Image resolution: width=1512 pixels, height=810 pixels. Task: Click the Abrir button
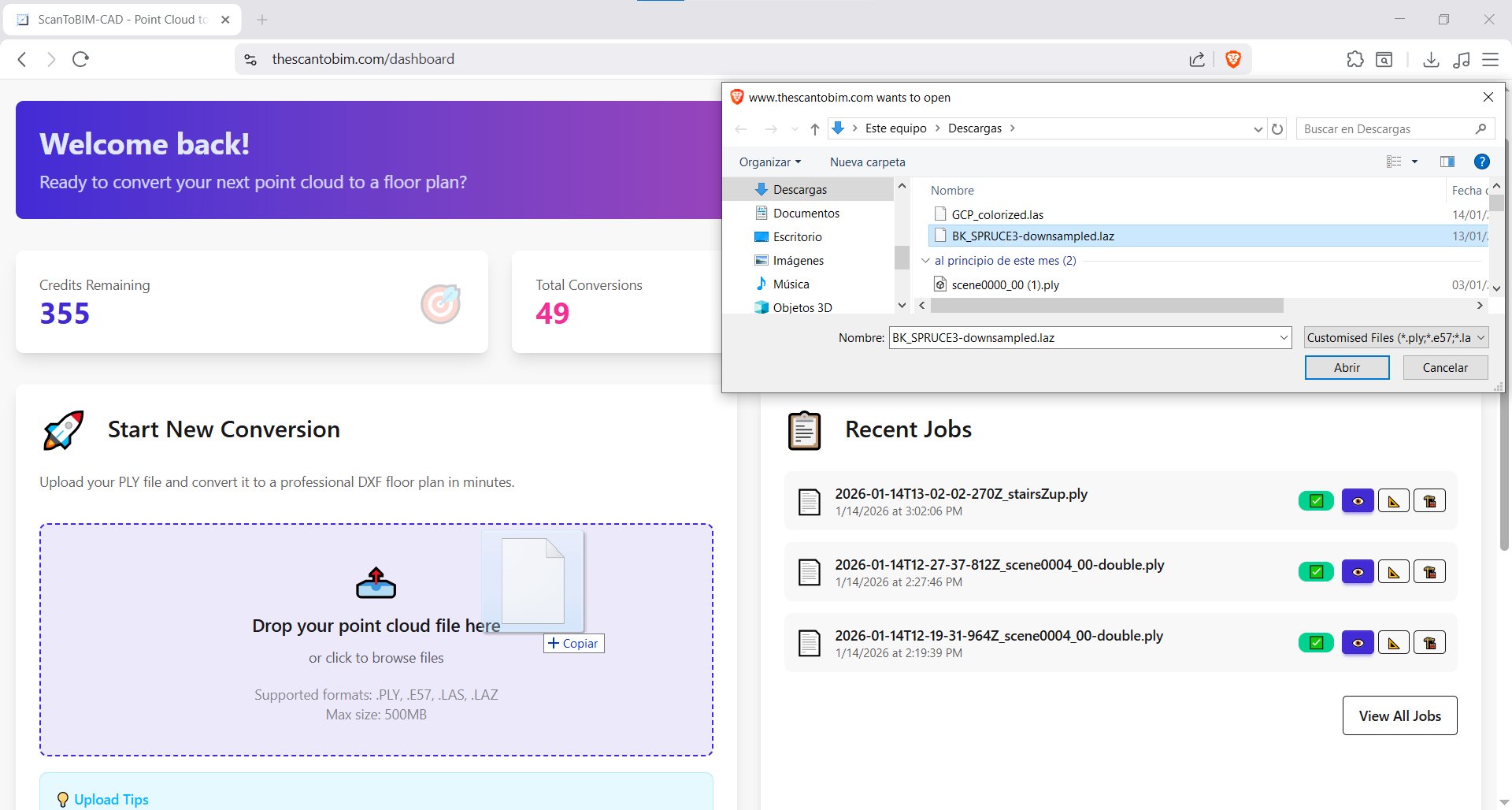(x=1347, y=367)
